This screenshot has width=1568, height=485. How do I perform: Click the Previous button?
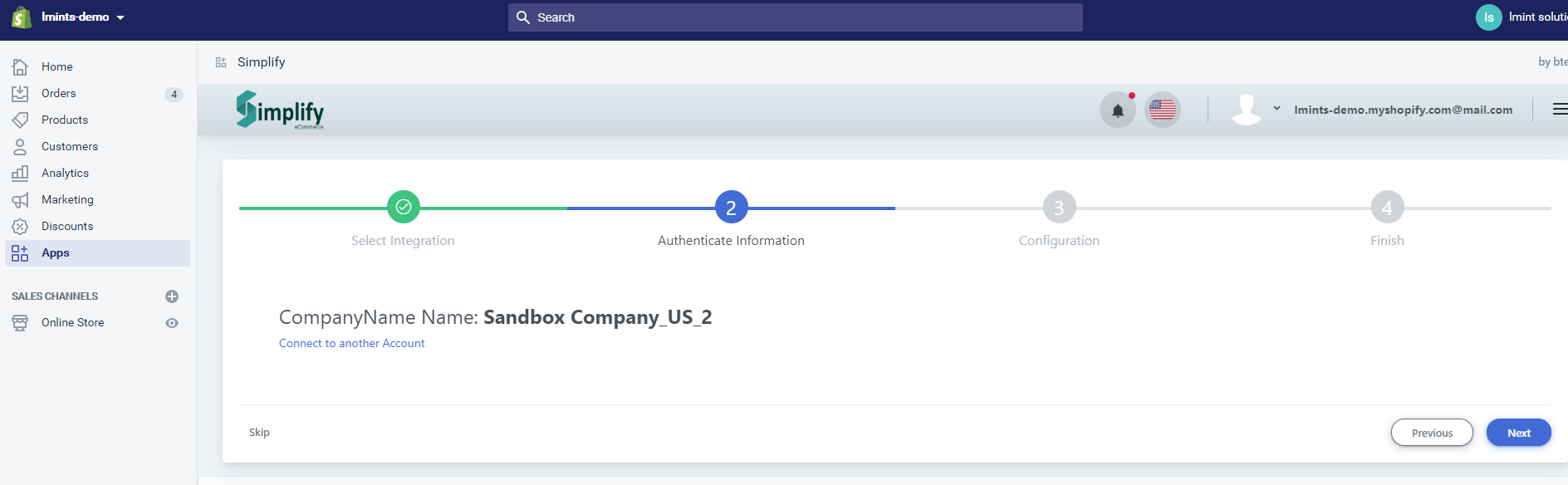[1432, 433]
